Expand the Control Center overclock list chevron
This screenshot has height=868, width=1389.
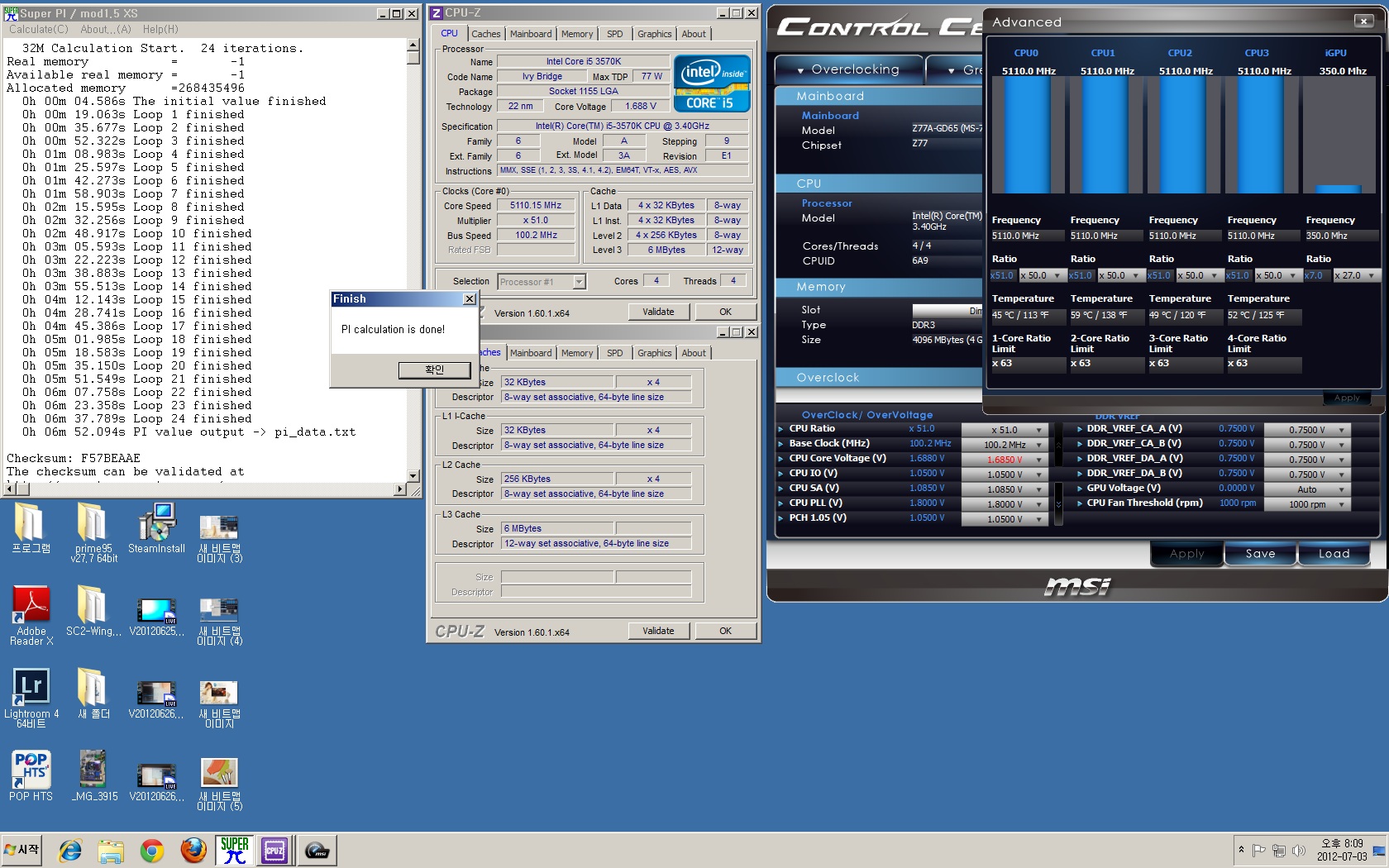1058,504
